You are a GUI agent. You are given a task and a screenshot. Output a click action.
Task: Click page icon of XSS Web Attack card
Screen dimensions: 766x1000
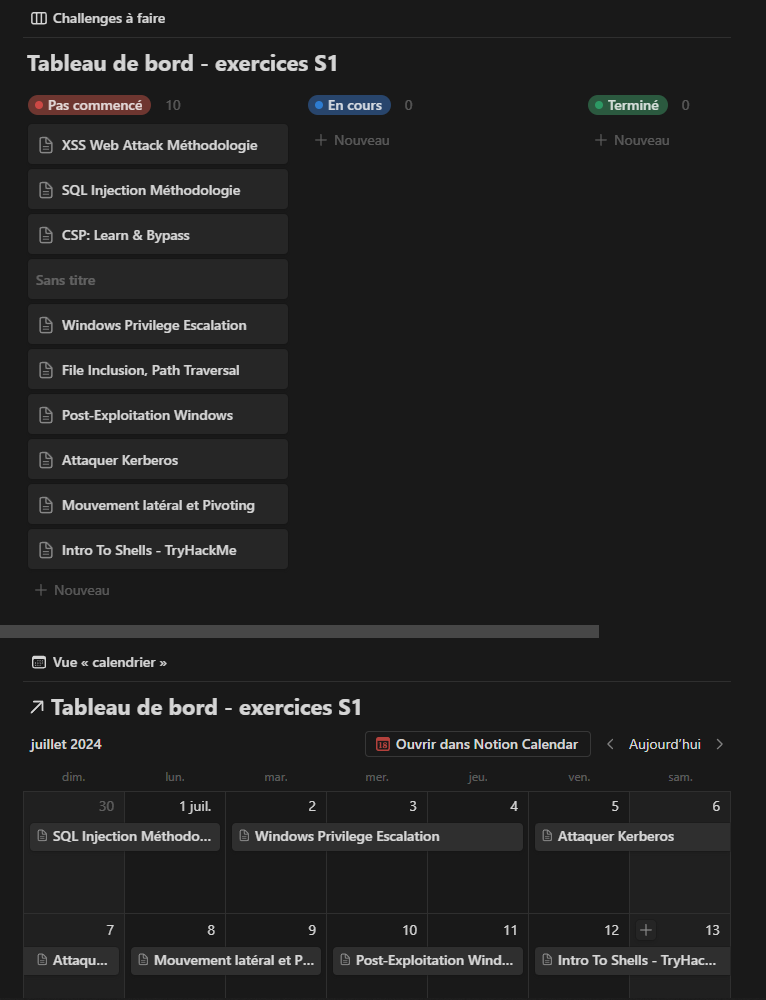click(x=45, y=145)
